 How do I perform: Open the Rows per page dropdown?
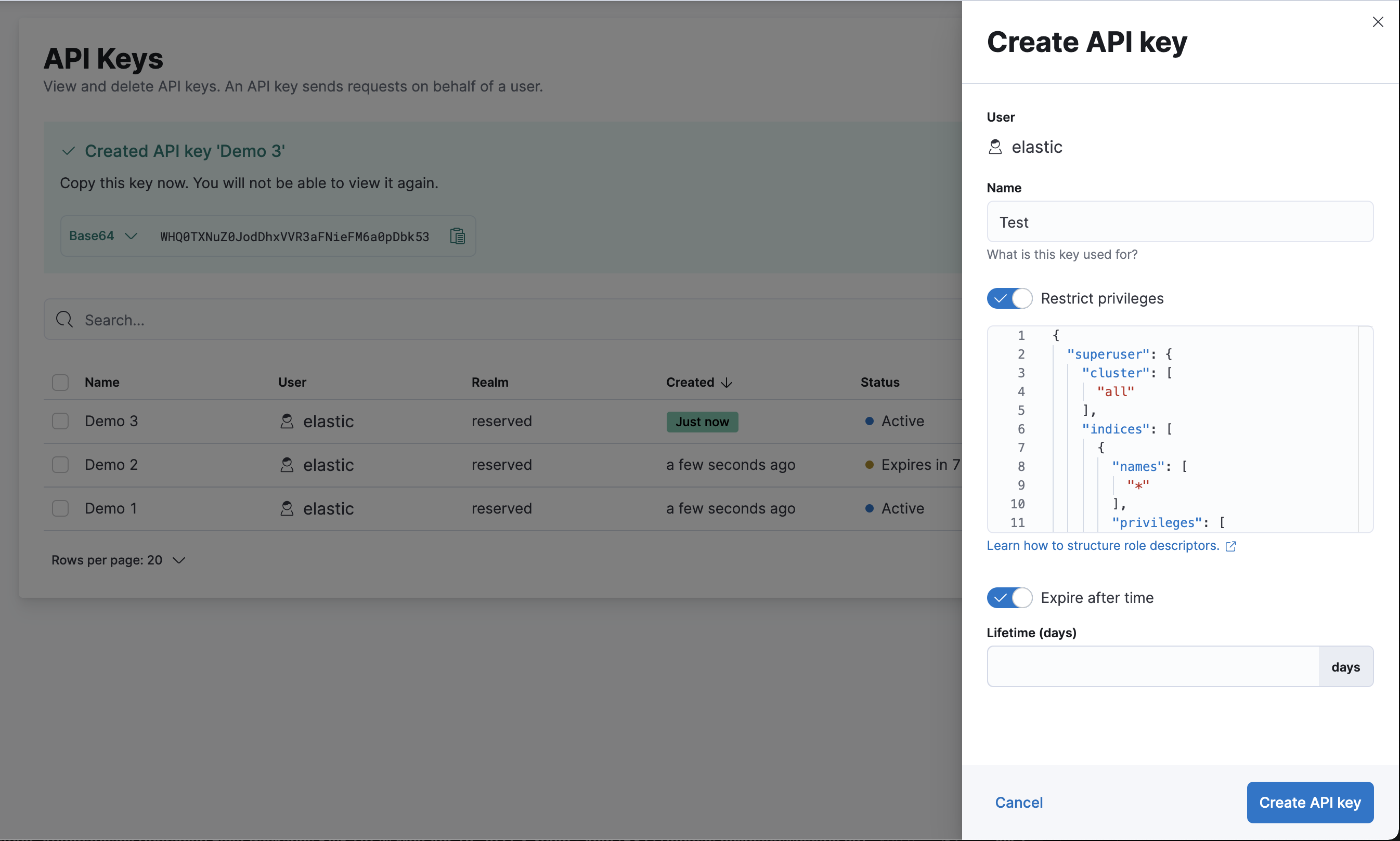tap(118, 560)
